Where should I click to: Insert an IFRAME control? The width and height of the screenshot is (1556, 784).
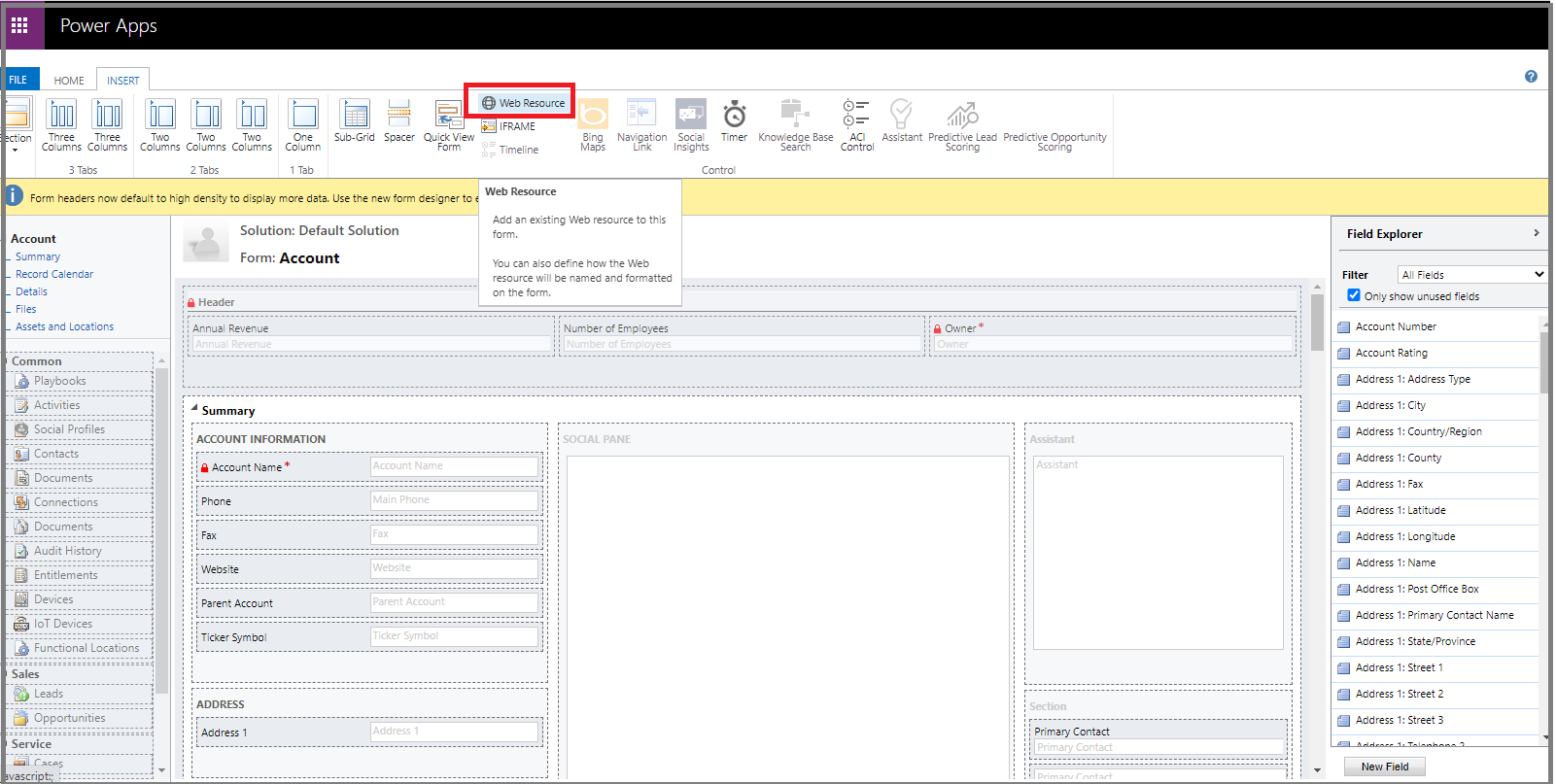pyautogui.click(x=509, y=126)
